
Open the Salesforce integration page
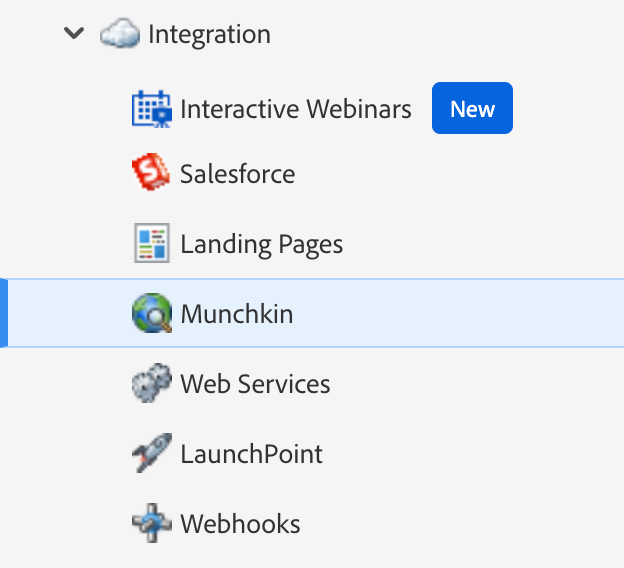[x=237, y=174]
